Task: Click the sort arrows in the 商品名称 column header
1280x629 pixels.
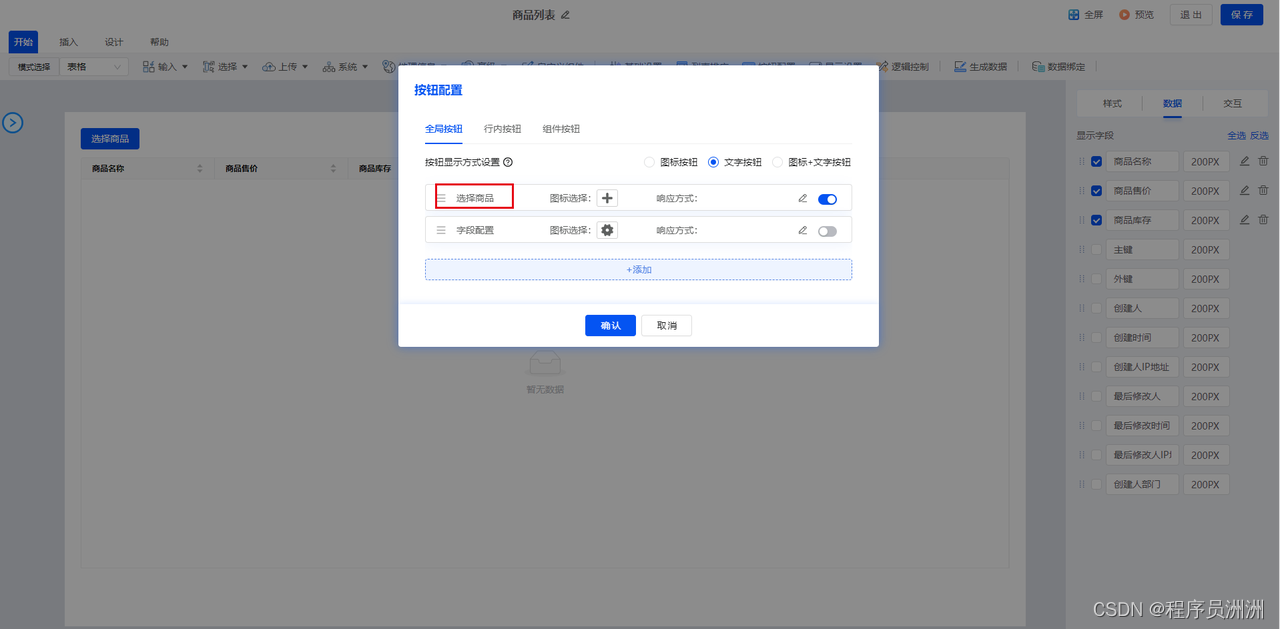Action: [x=199, y=169]
